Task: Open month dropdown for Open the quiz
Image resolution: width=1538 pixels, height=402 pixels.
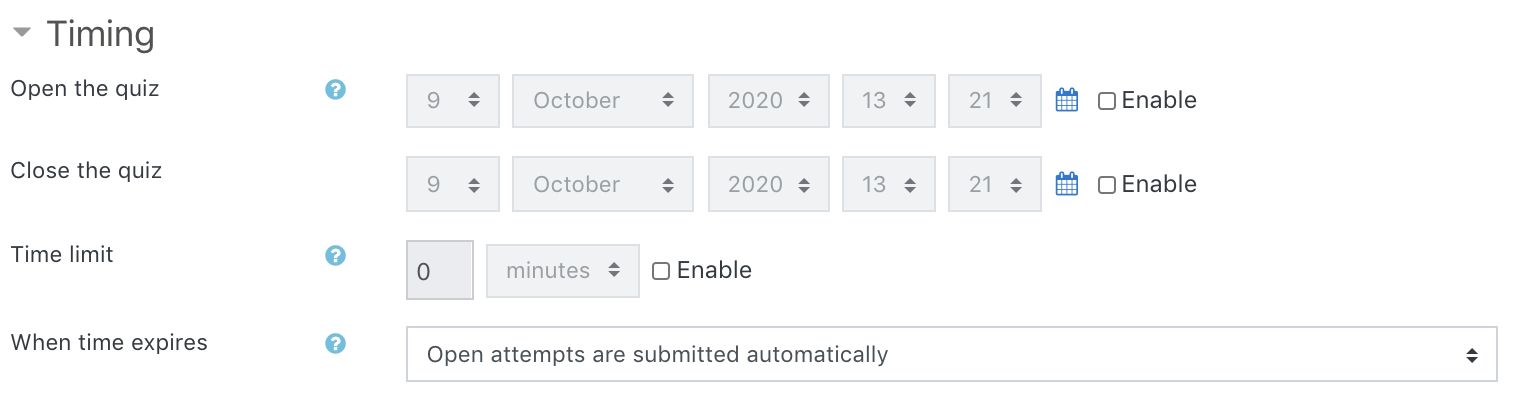Action: click(x=603, y=100)
